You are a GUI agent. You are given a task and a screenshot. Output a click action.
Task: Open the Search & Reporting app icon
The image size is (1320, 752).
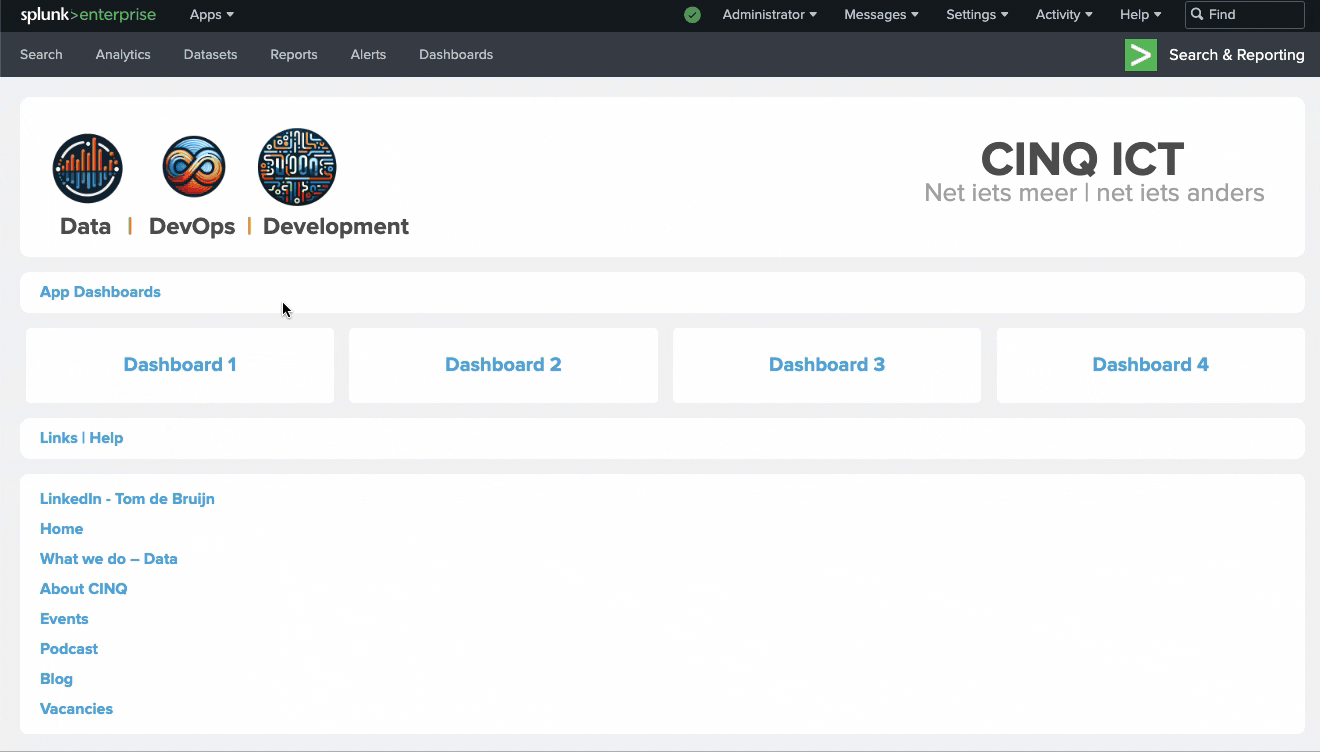click(x=1140, y=54)
